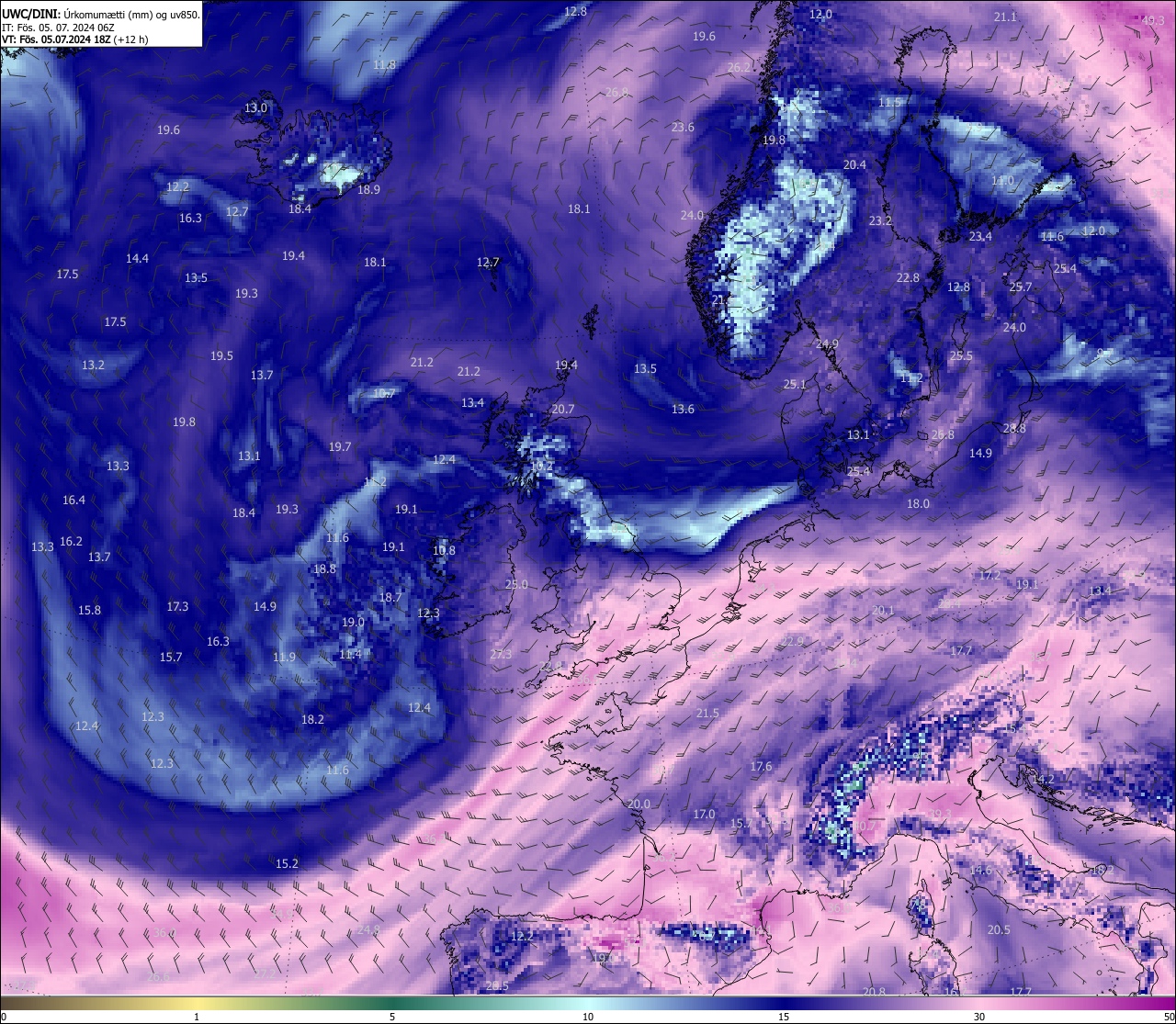This screenshot has height=1024, width=1176.
Task: Click the 11.8 value label
Action: pos(384,65)
